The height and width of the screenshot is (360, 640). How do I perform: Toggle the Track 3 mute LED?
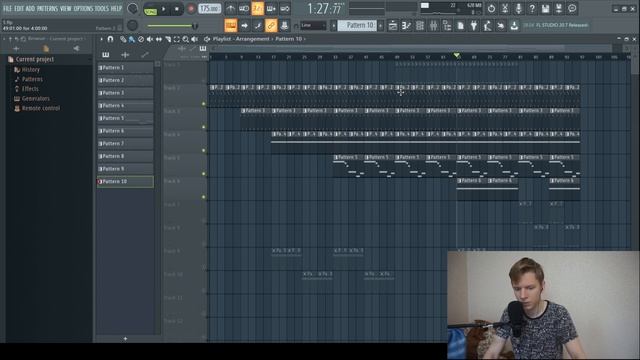click(x=204, y=127)
